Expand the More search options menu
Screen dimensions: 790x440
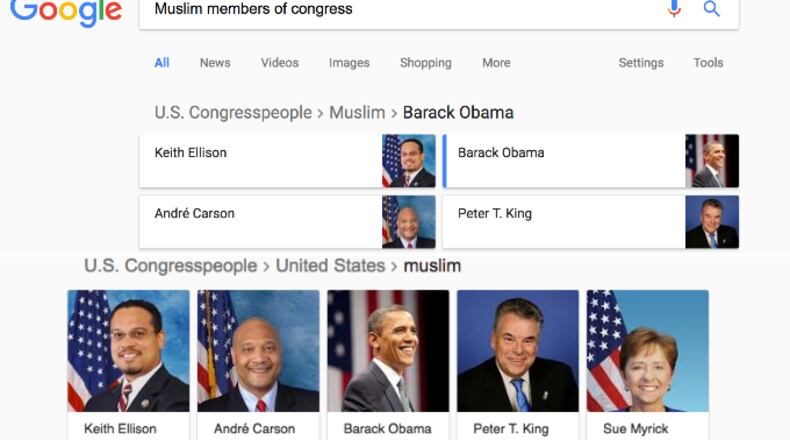(496, 63)
